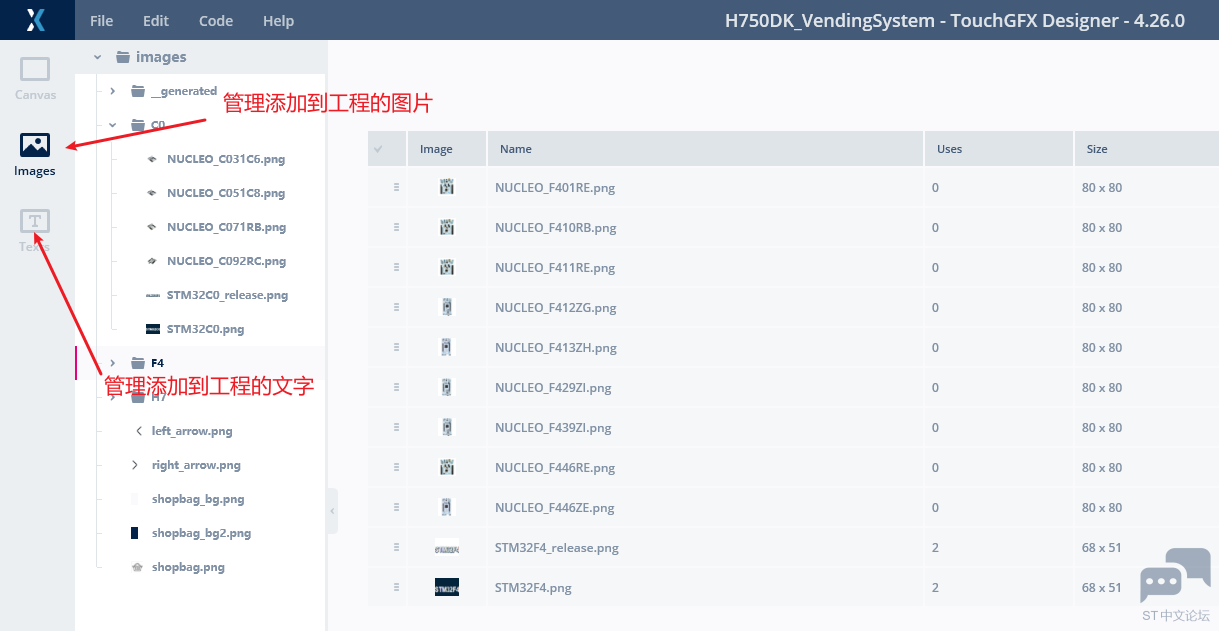
Task: Select NUCLEO_C051C8.png in the tree
Action: 226,193
